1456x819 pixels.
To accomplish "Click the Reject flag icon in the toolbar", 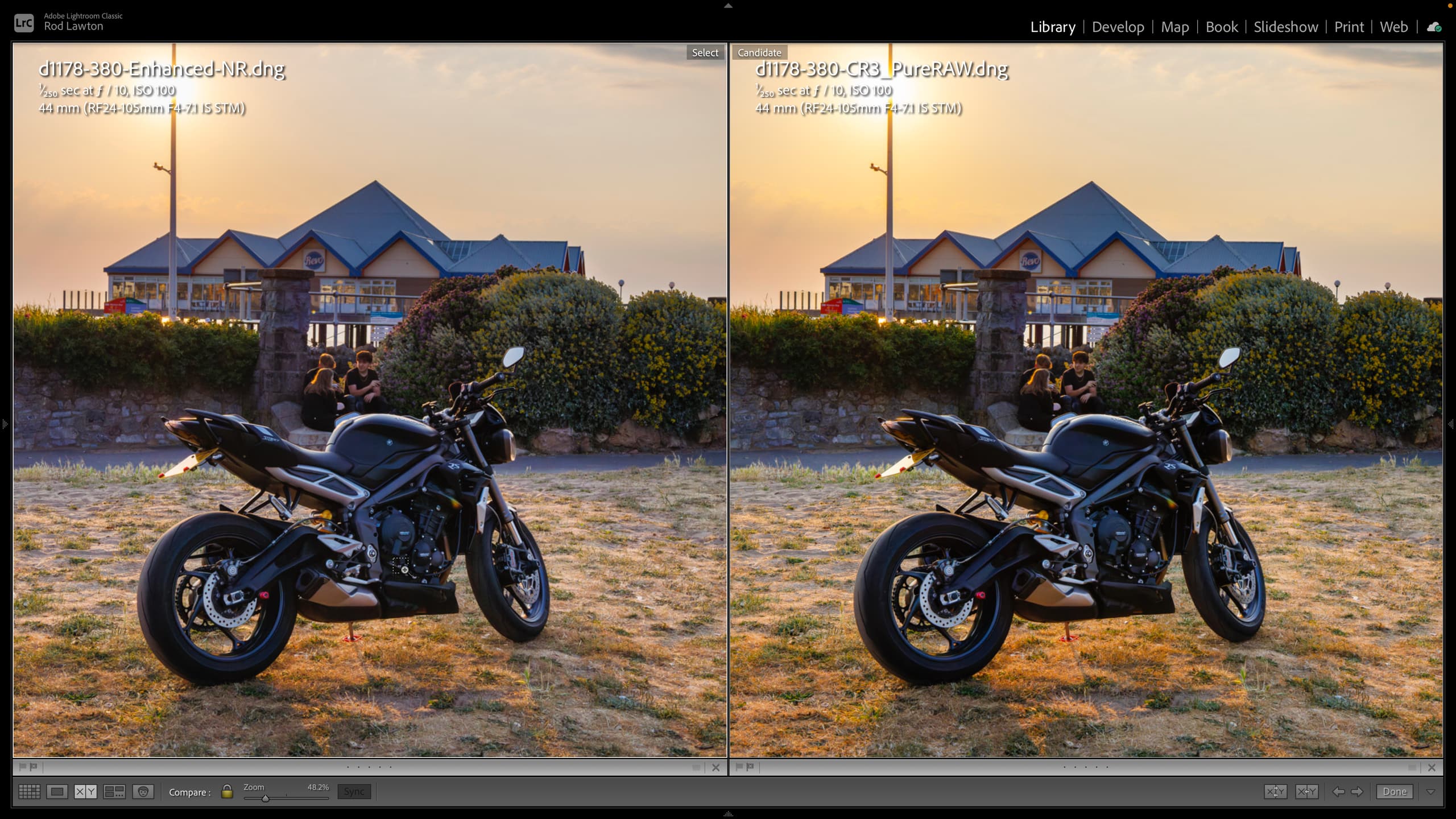I will point(33,767).
